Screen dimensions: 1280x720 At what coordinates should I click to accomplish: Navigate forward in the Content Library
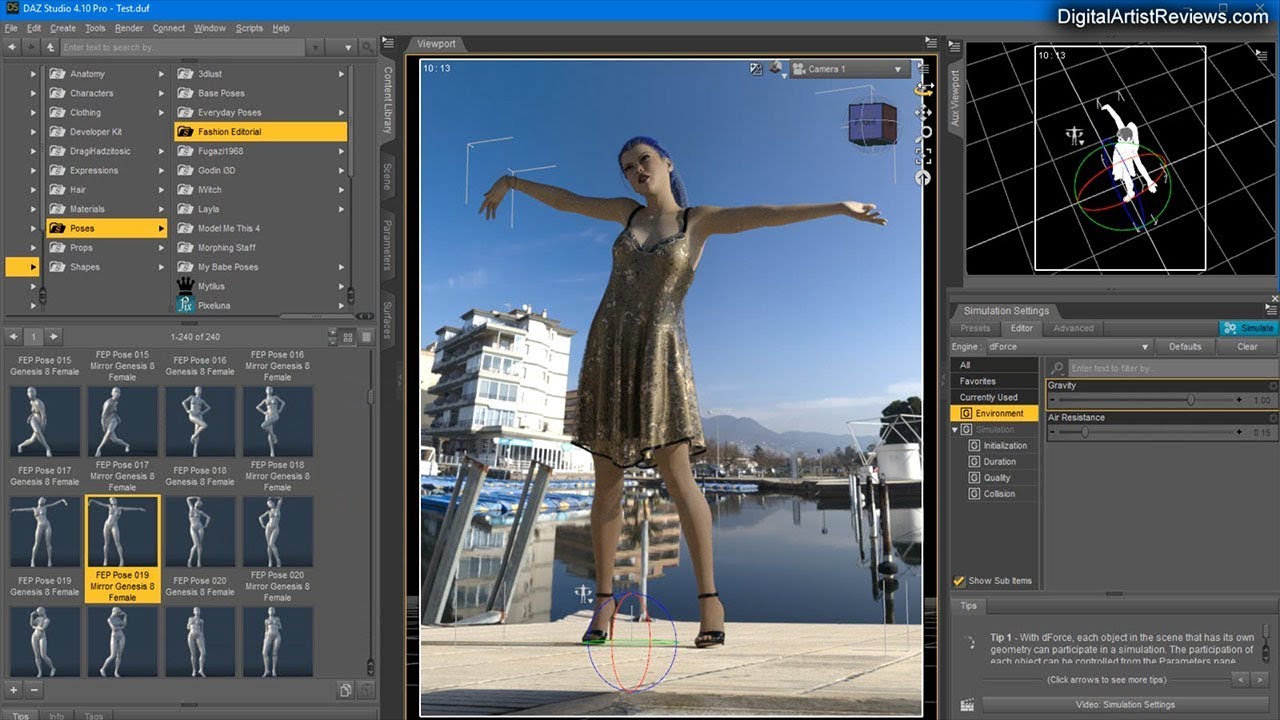point(30,47)
